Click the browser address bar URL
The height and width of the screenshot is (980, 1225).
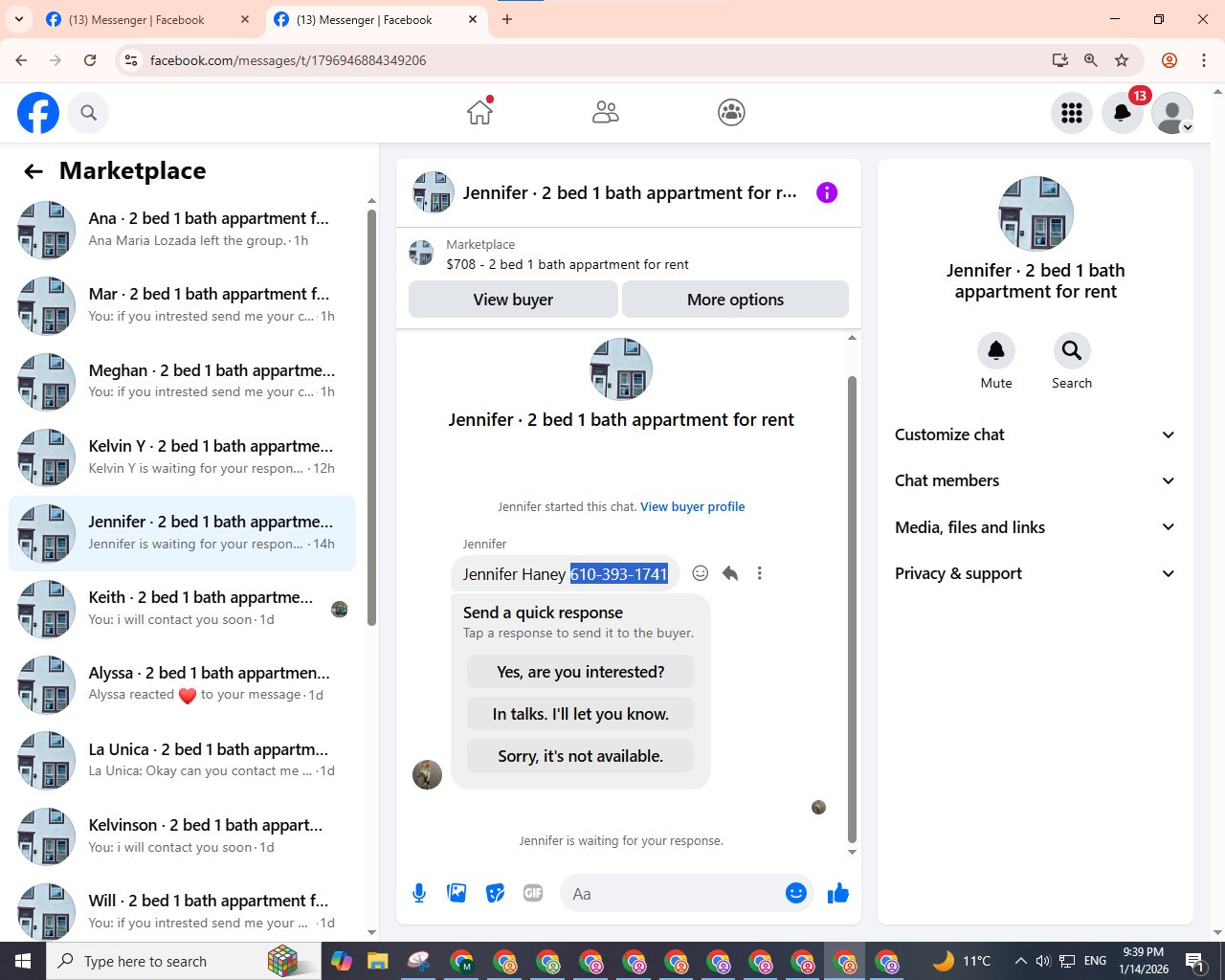(288, 60)
